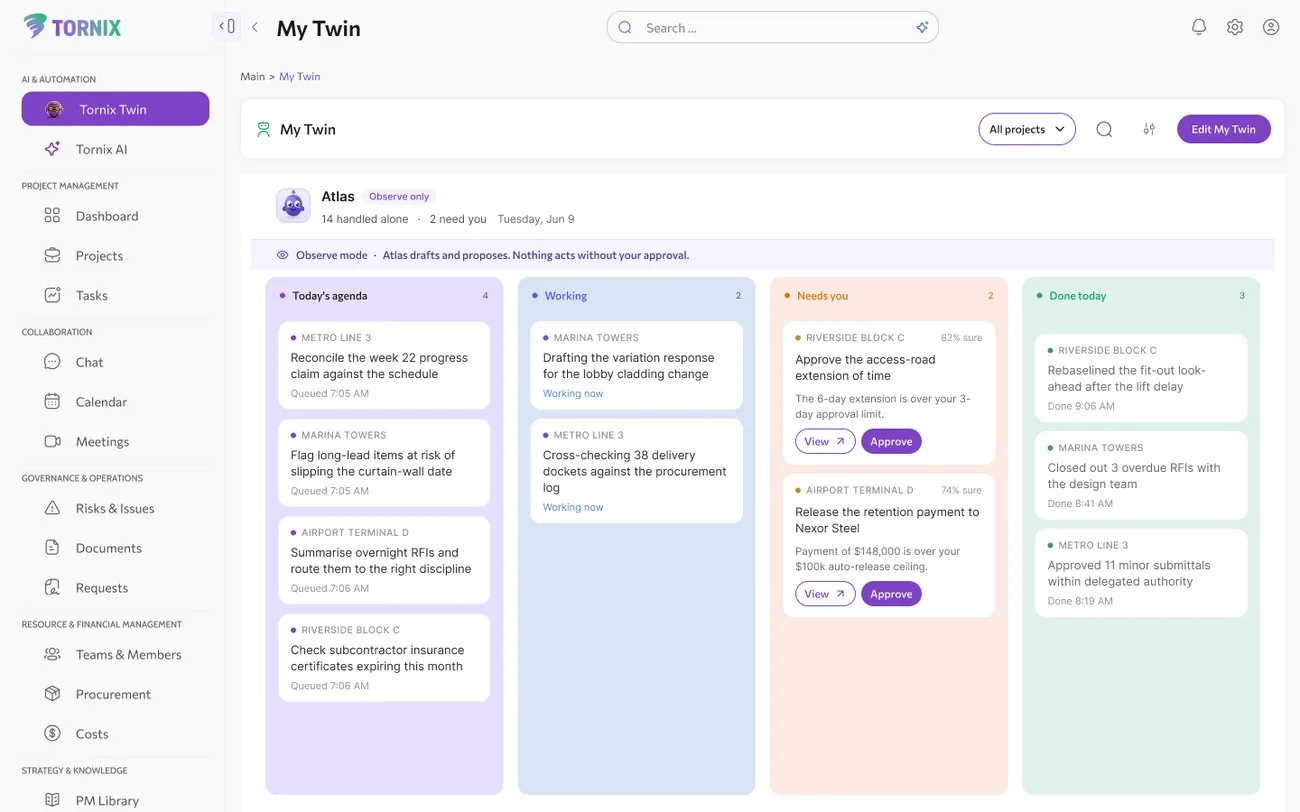Screen dimensions: 1300x812
Task: Open settings gear in top bar
Action: (1235, 27)
